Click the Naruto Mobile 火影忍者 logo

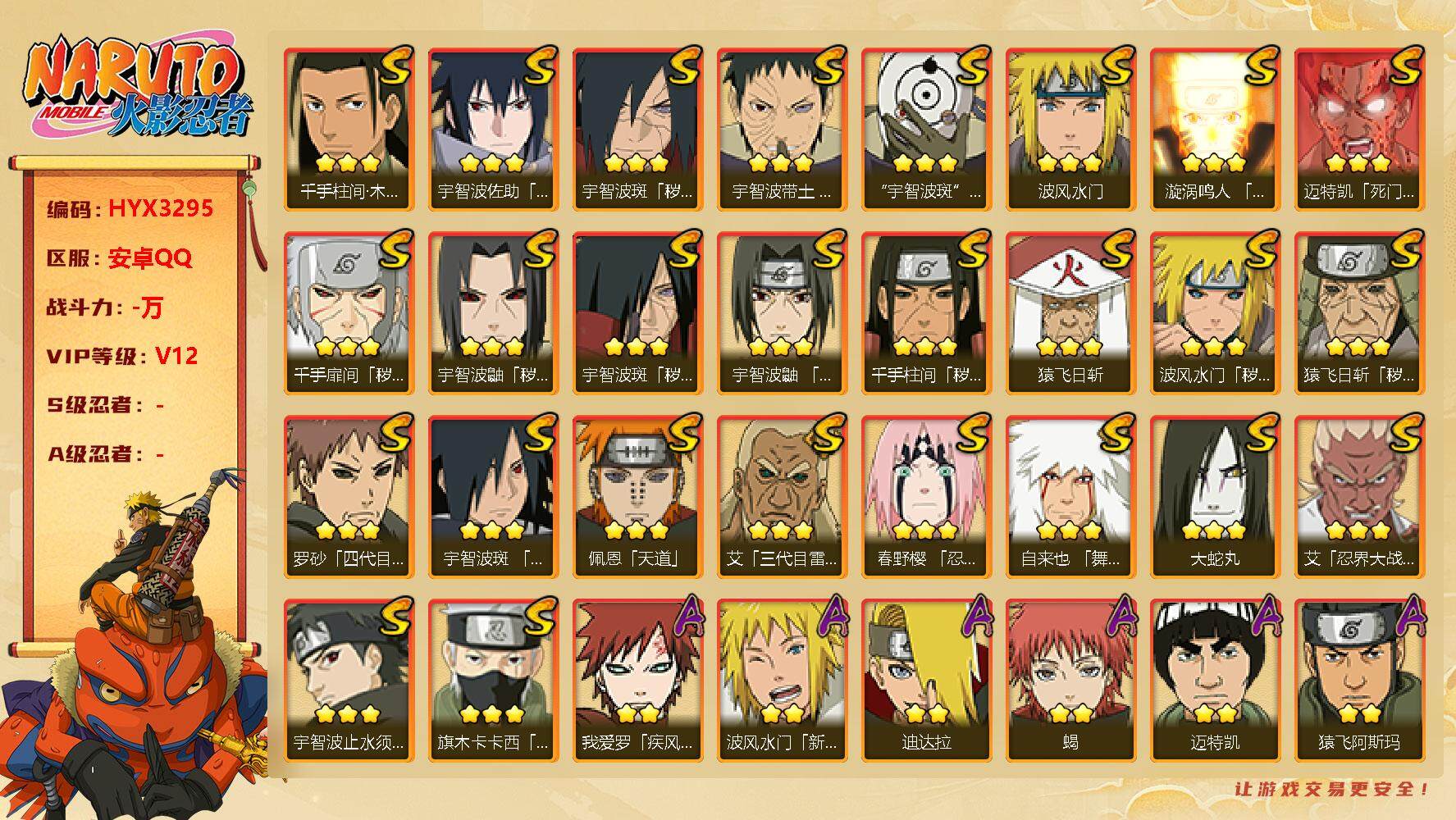[x=135, y=89]
